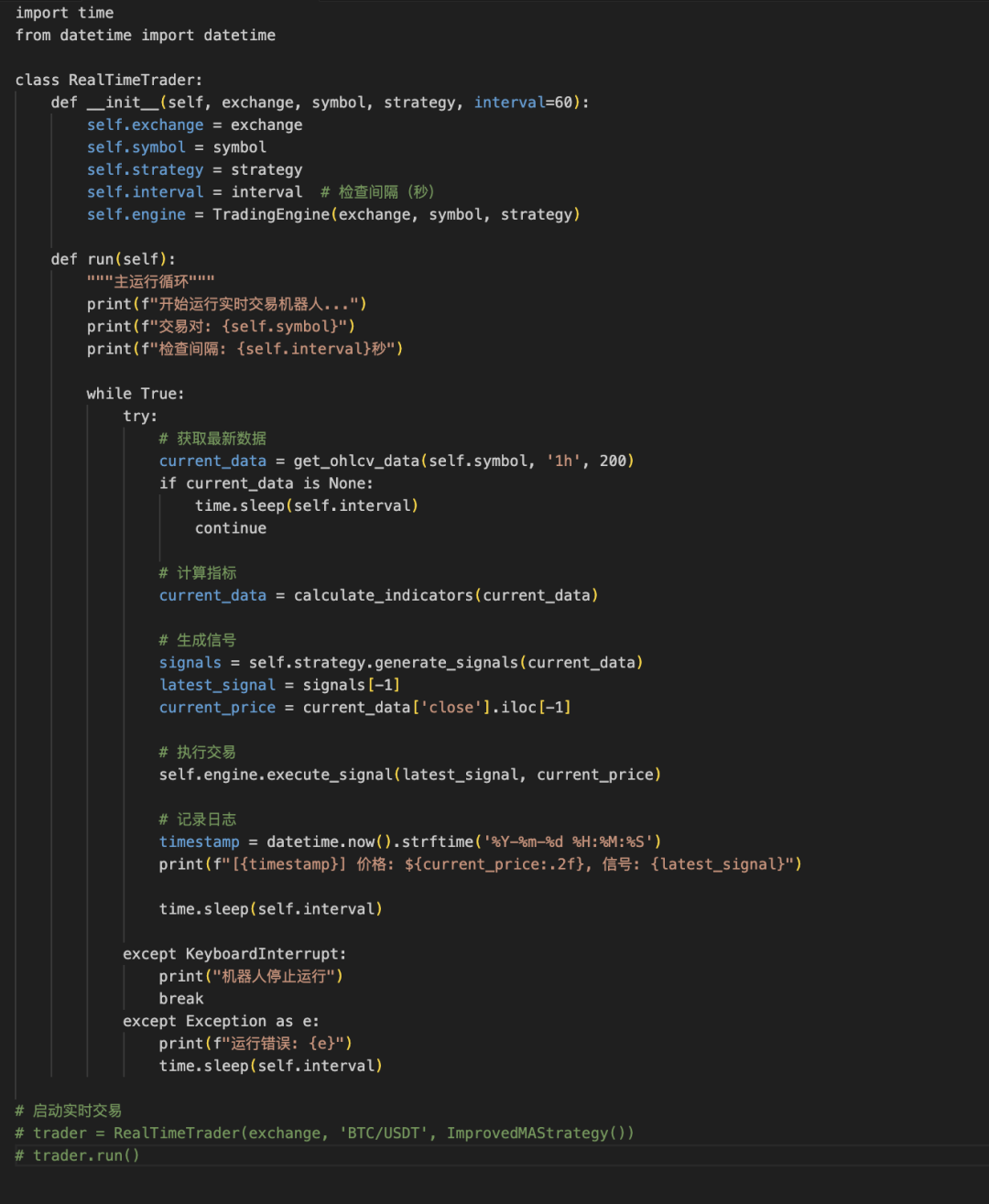Click the '# trader.run()' comment line
Image resolution: width=989 pixels, height=1204 pixels.
click(78, 1155)
